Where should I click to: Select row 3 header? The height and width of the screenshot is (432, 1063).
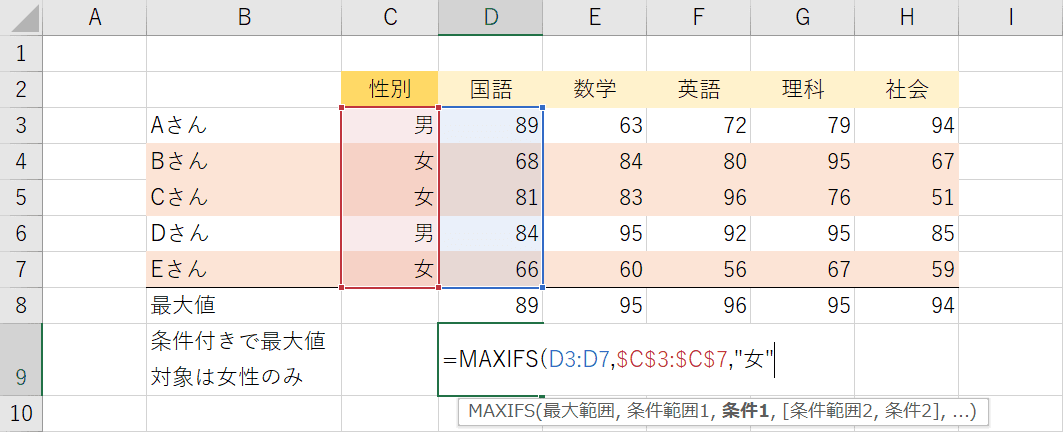21,125
